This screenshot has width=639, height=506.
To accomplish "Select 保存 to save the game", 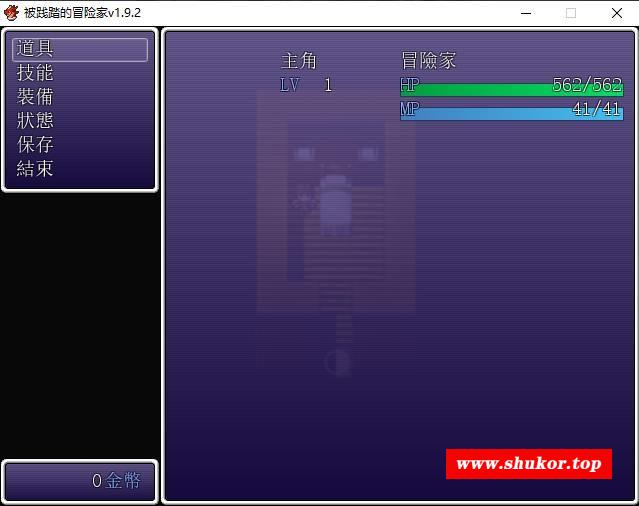I will [35, 145].
